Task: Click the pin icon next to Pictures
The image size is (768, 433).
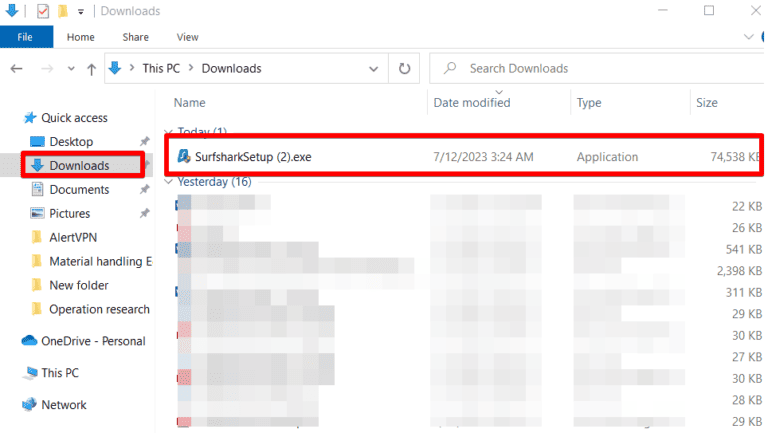Action: (144, 213)
